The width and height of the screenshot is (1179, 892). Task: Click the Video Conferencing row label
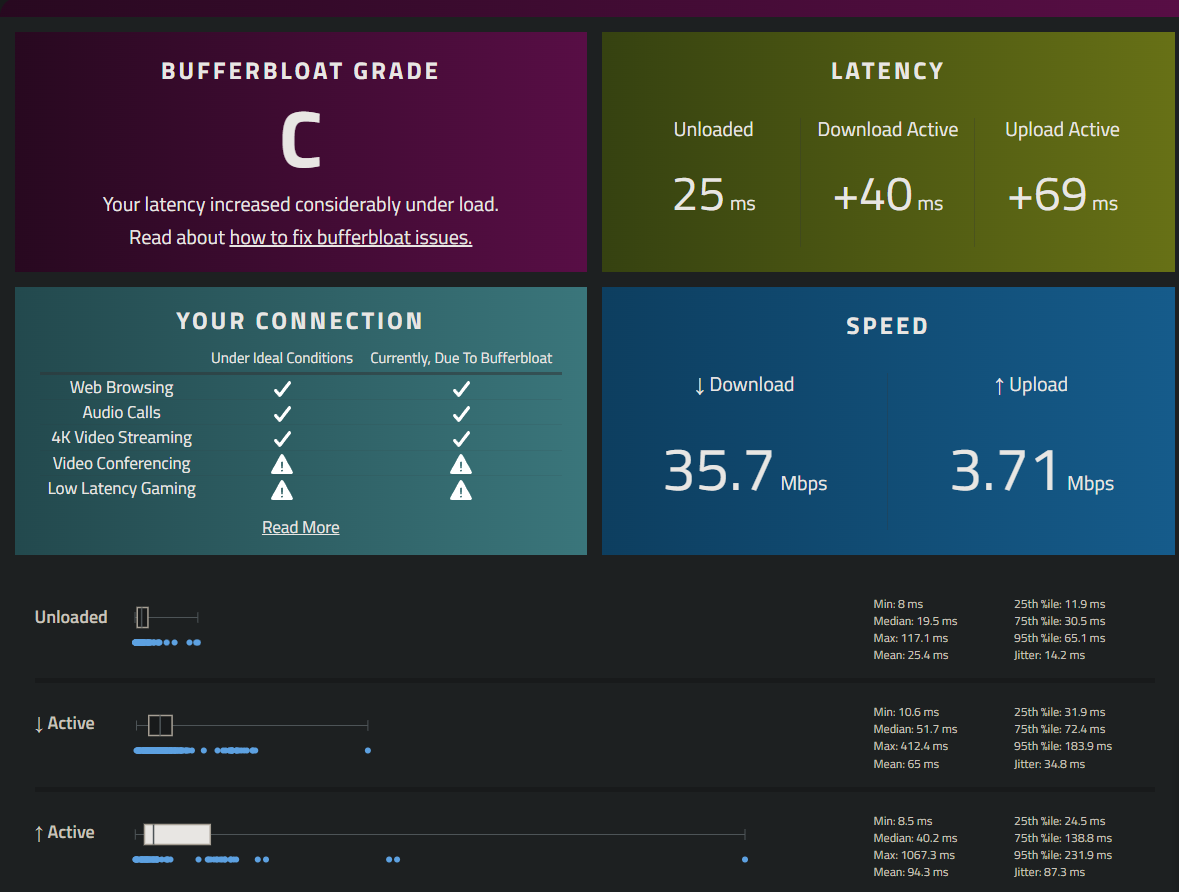coord(122,463)
